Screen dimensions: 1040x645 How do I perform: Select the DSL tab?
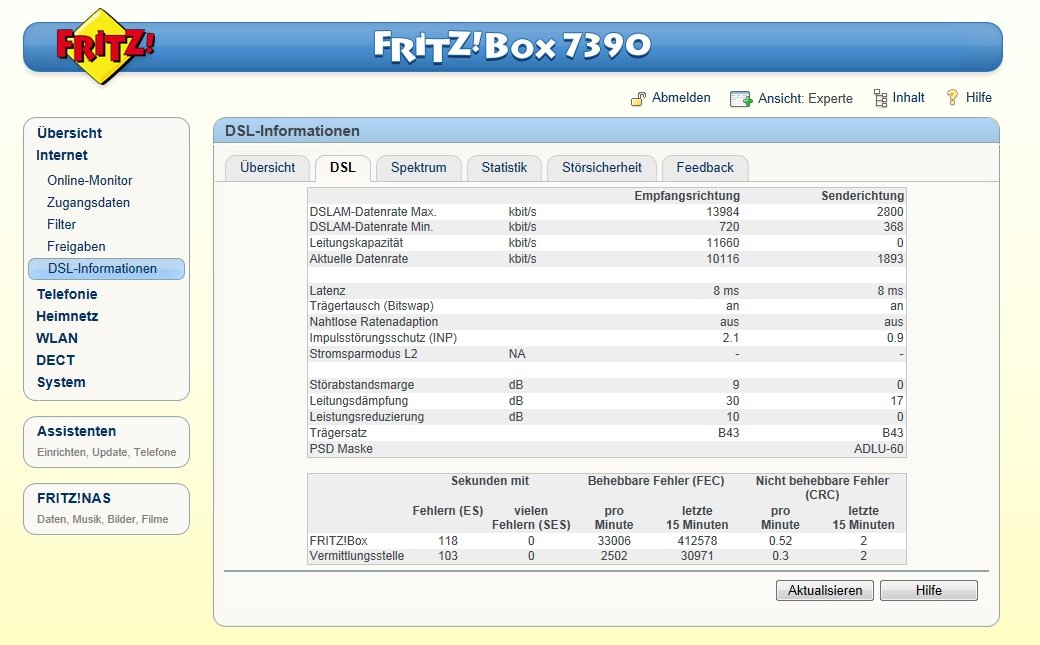pos(342,168)
